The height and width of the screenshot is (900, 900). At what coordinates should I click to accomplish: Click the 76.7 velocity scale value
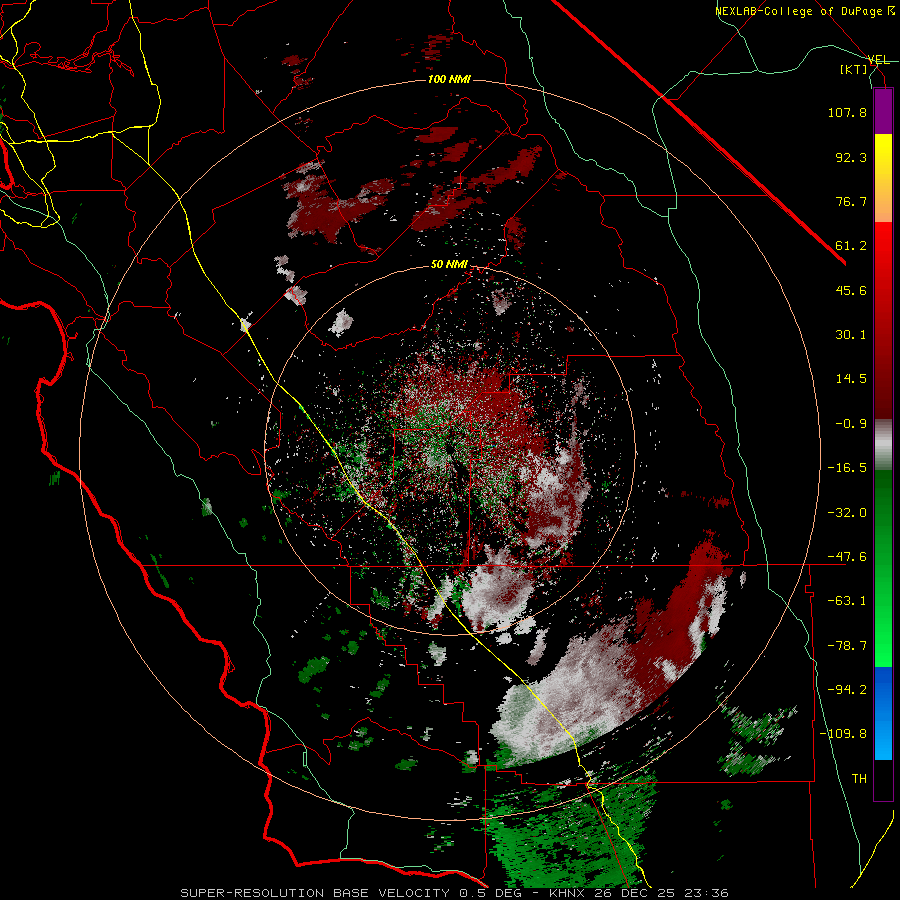[851, 201]
